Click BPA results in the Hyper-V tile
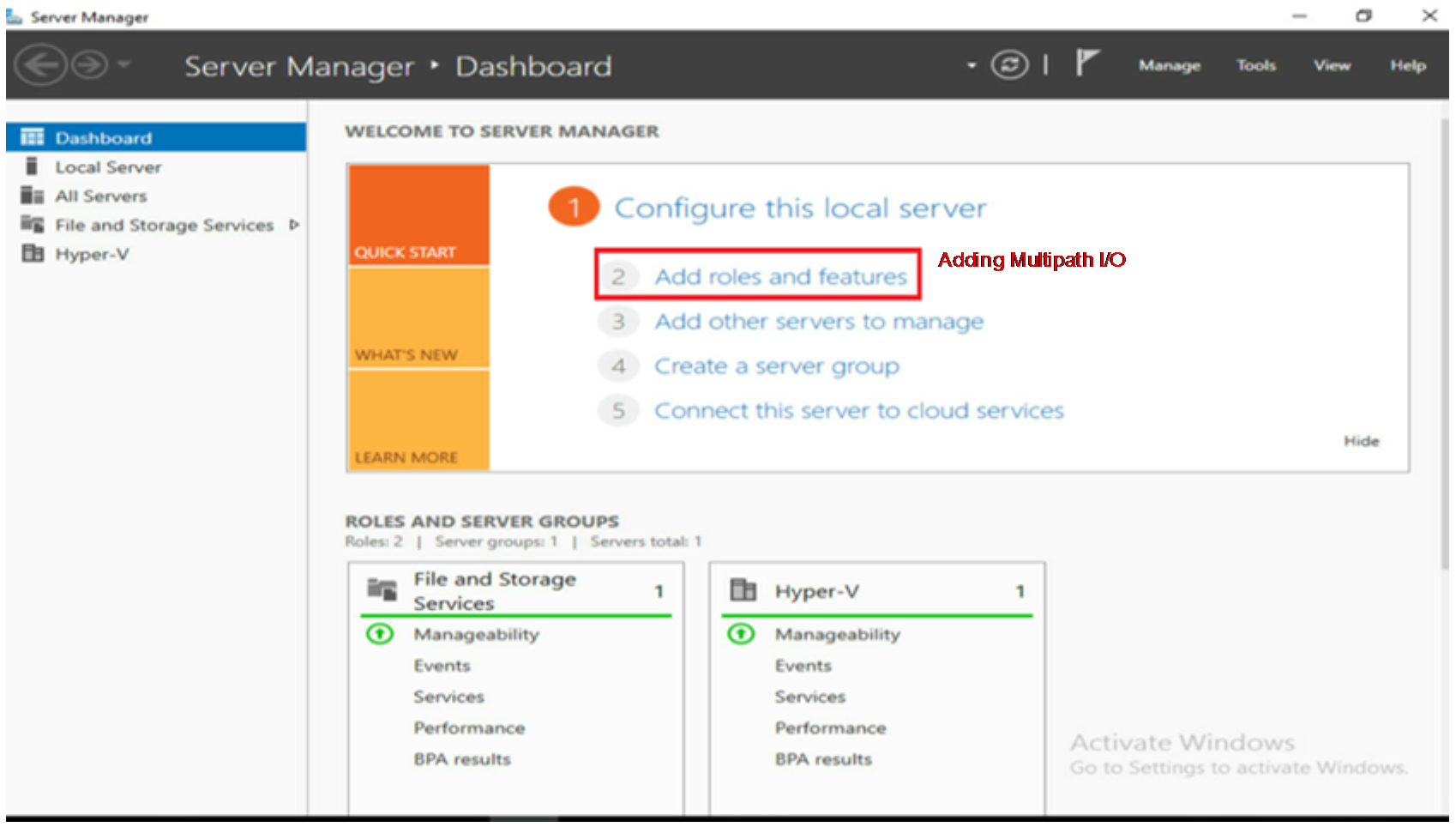The width and height of the screenshot is (1456, 827). click(x=823, y=759)
